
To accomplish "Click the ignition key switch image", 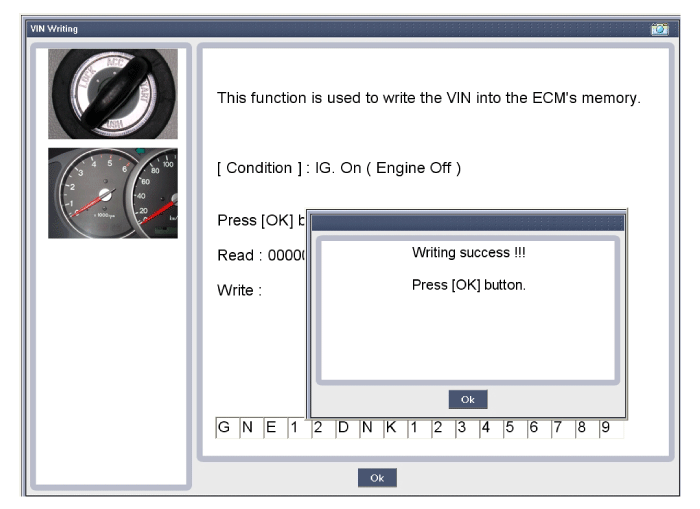I will coord(113,93).
